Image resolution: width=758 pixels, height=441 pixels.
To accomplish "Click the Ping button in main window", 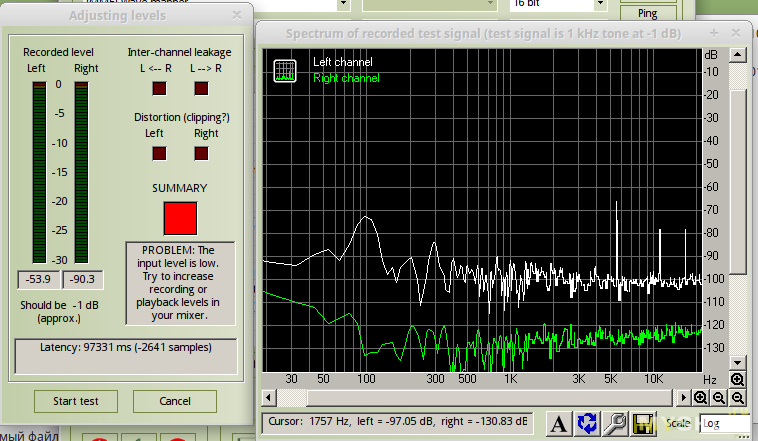I will pos(648,14).
